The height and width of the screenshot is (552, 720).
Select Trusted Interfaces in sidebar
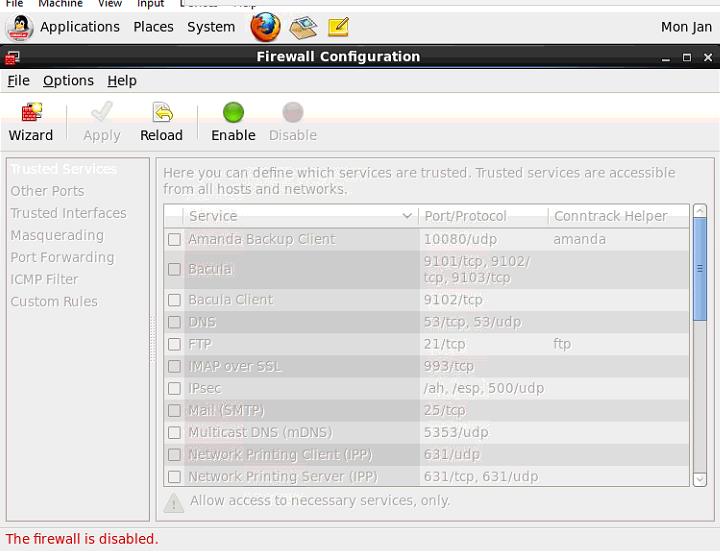(x=68, y=213)
